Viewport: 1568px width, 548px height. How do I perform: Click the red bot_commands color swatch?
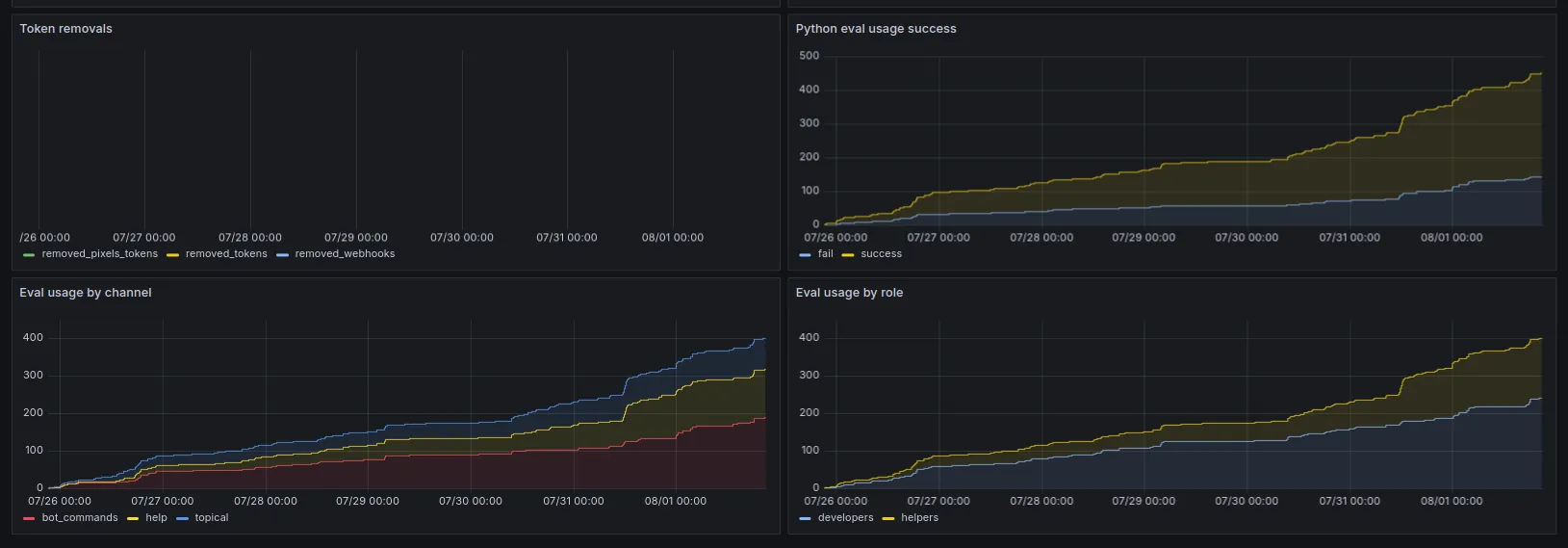pyautogui.click(x=29, y=519)
